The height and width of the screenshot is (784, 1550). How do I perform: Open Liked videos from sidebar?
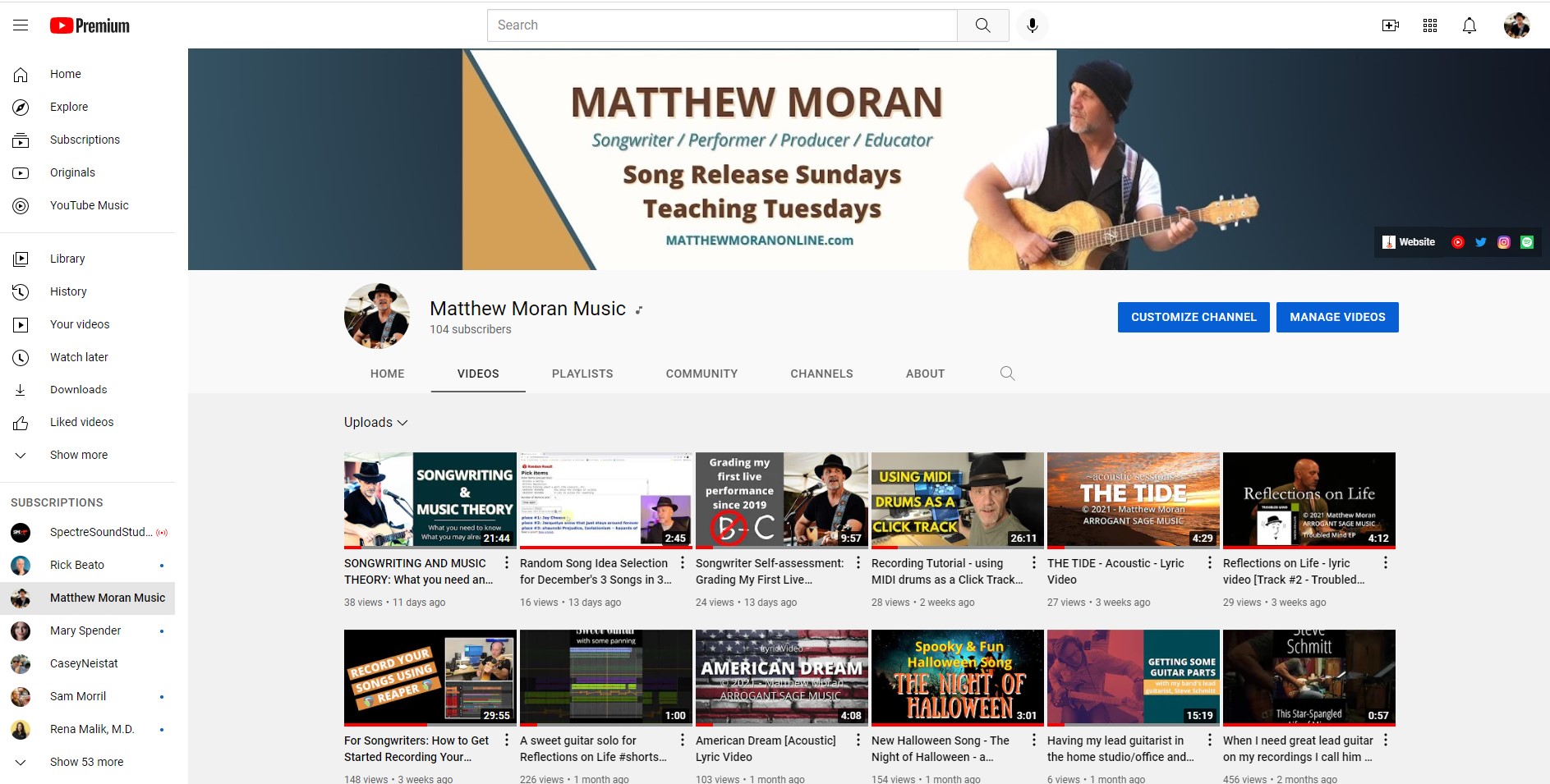click(x=88, y=422)
